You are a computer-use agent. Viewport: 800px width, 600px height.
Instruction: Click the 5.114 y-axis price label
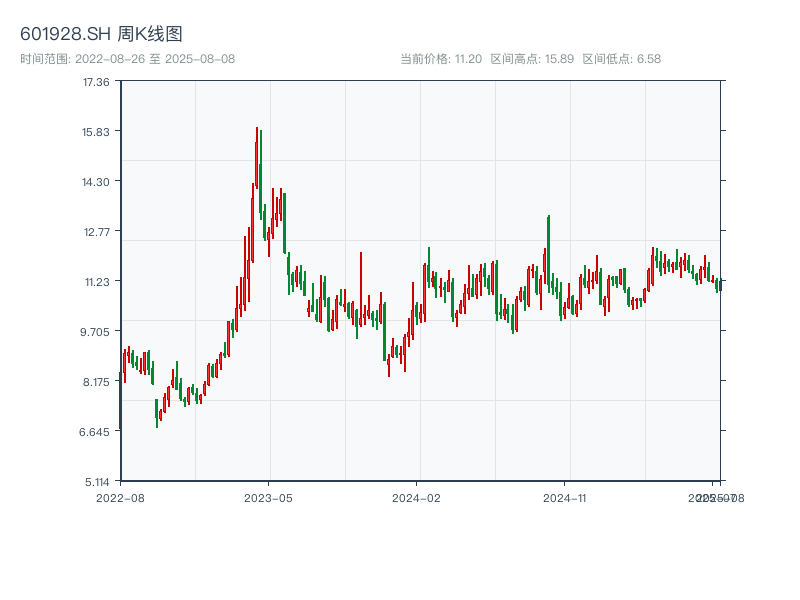[x=96, y=481]
